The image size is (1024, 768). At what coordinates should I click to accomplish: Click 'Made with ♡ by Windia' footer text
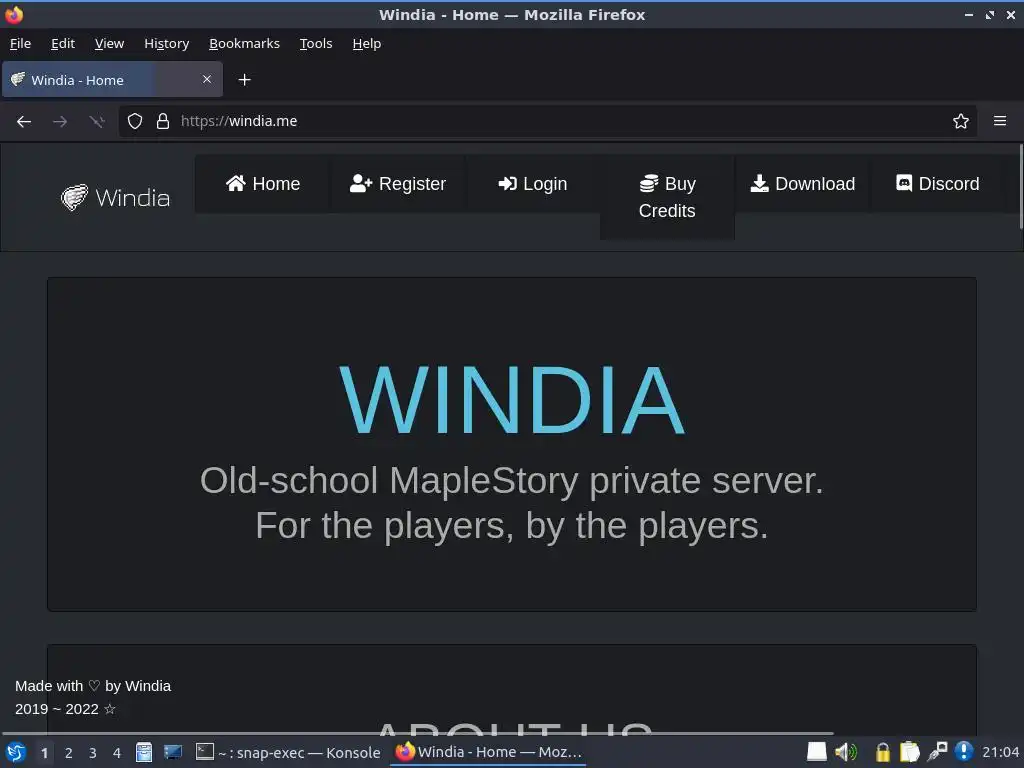93,686
